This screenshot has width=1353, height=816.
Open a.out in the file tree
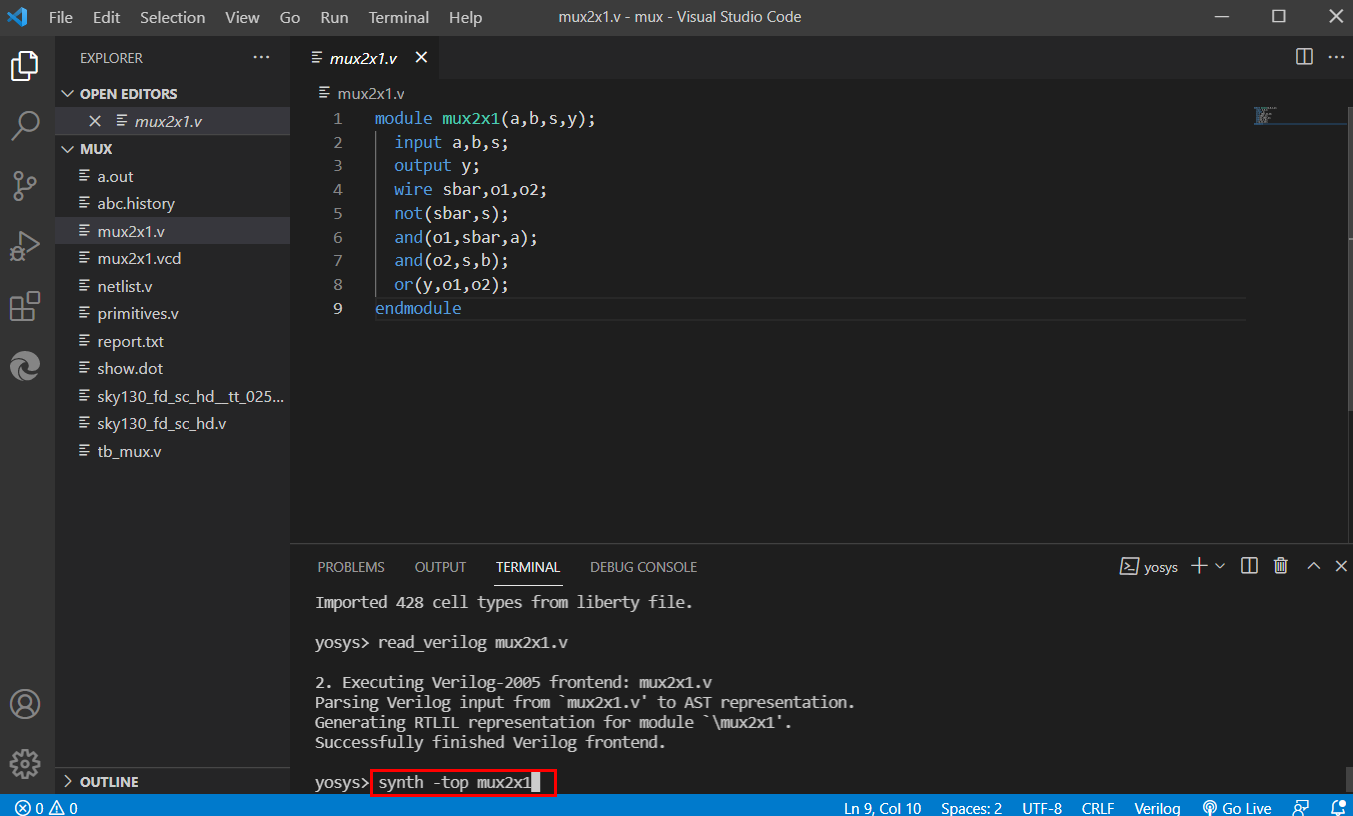click(172, 176)
